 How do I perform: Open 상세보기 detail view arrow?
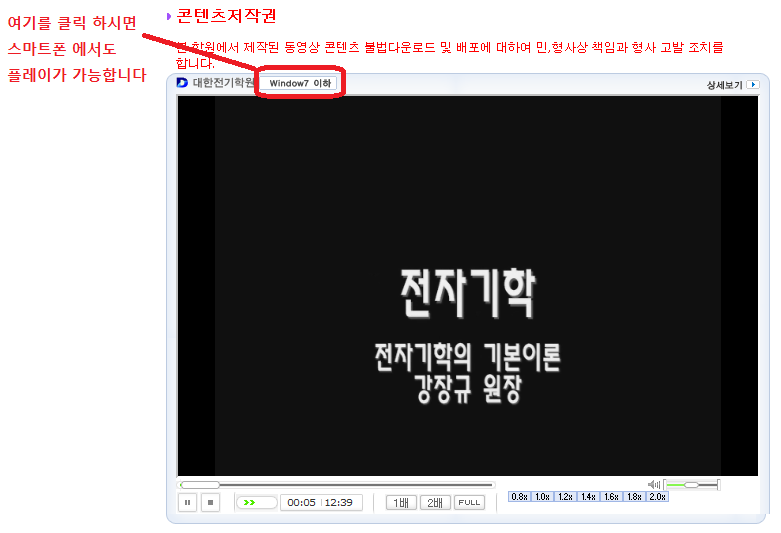pyautogui.click(x=753, y=85)
